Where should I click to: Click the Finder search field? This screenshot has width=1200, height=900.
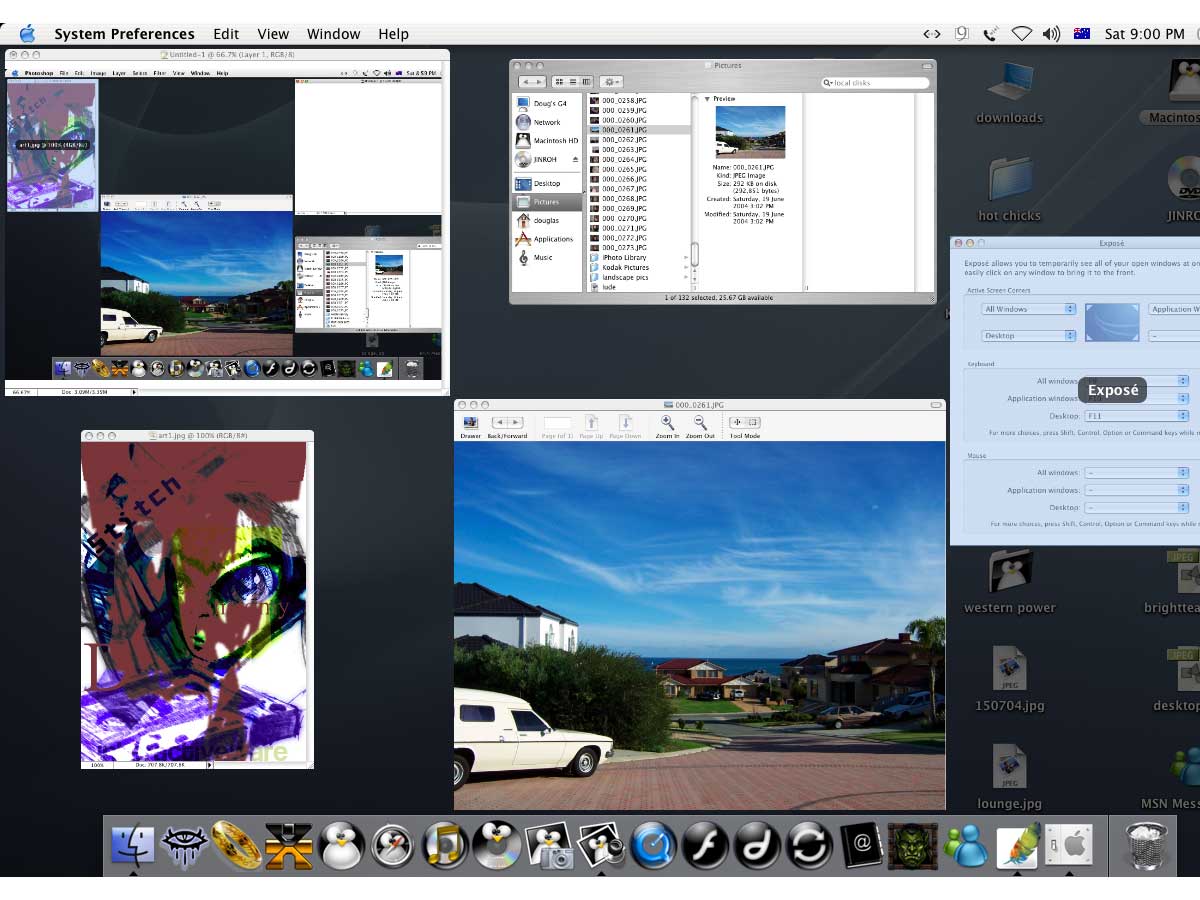pos(875,82)
